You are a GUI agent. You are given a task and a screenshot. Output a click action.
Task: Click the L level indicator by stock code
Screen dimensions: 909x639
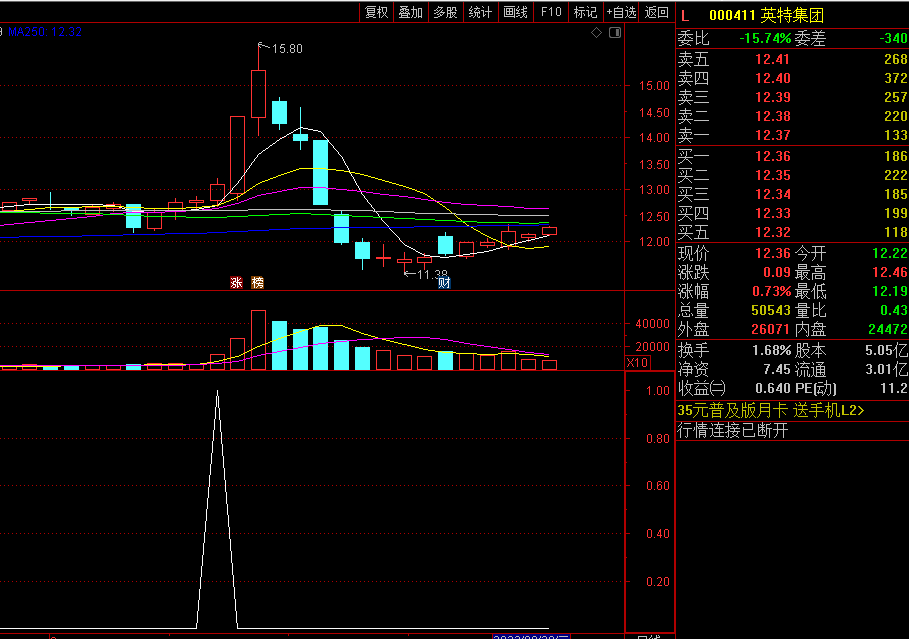pos(685,16)
